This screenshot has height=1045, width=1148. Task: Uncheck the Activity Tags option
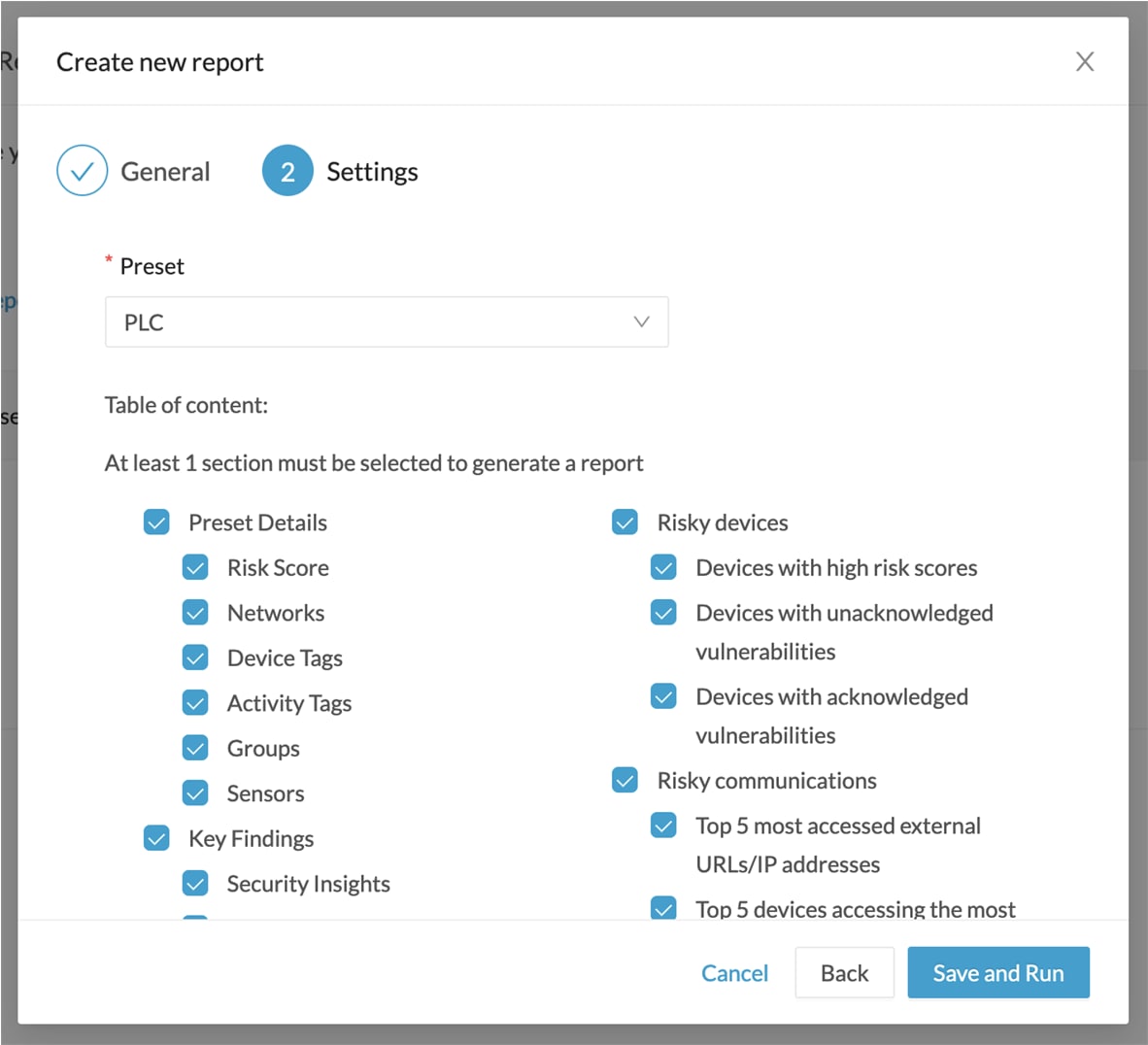(x=195, y=702)
